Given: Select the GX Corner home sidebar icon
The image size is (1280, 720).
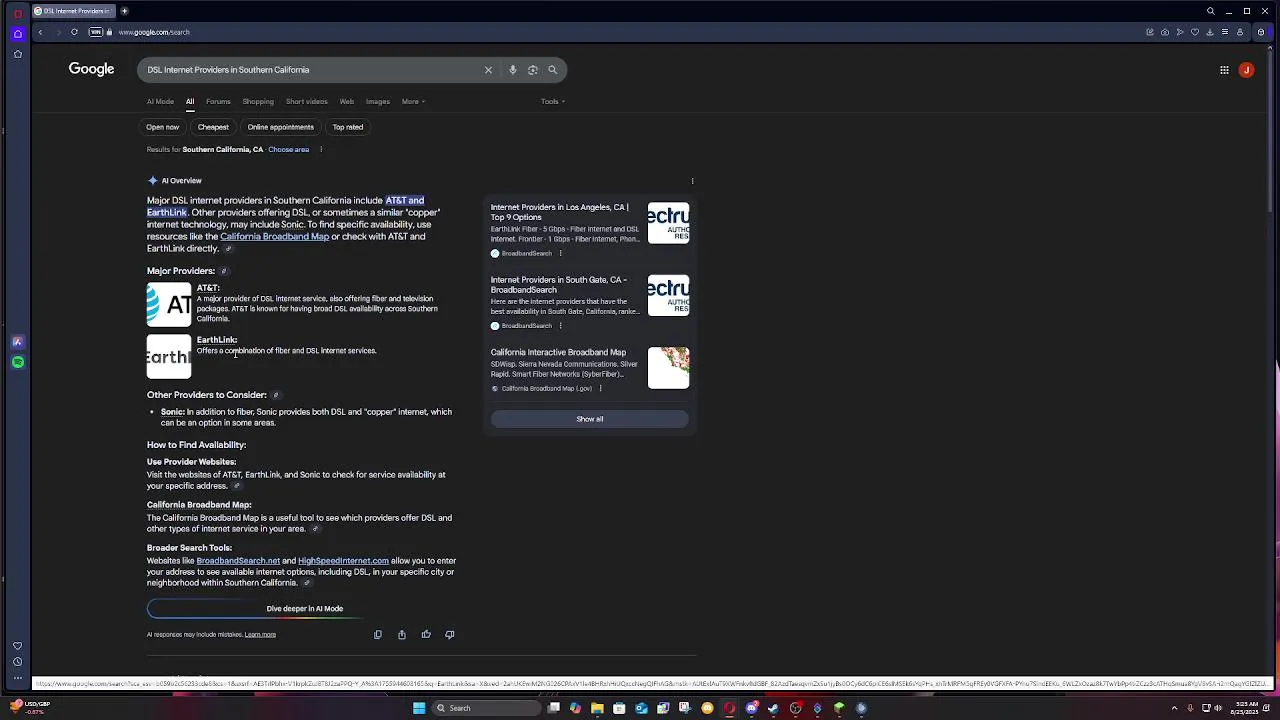Looking at the screenshot, I should pyautogui.click(x=17, y=33).
